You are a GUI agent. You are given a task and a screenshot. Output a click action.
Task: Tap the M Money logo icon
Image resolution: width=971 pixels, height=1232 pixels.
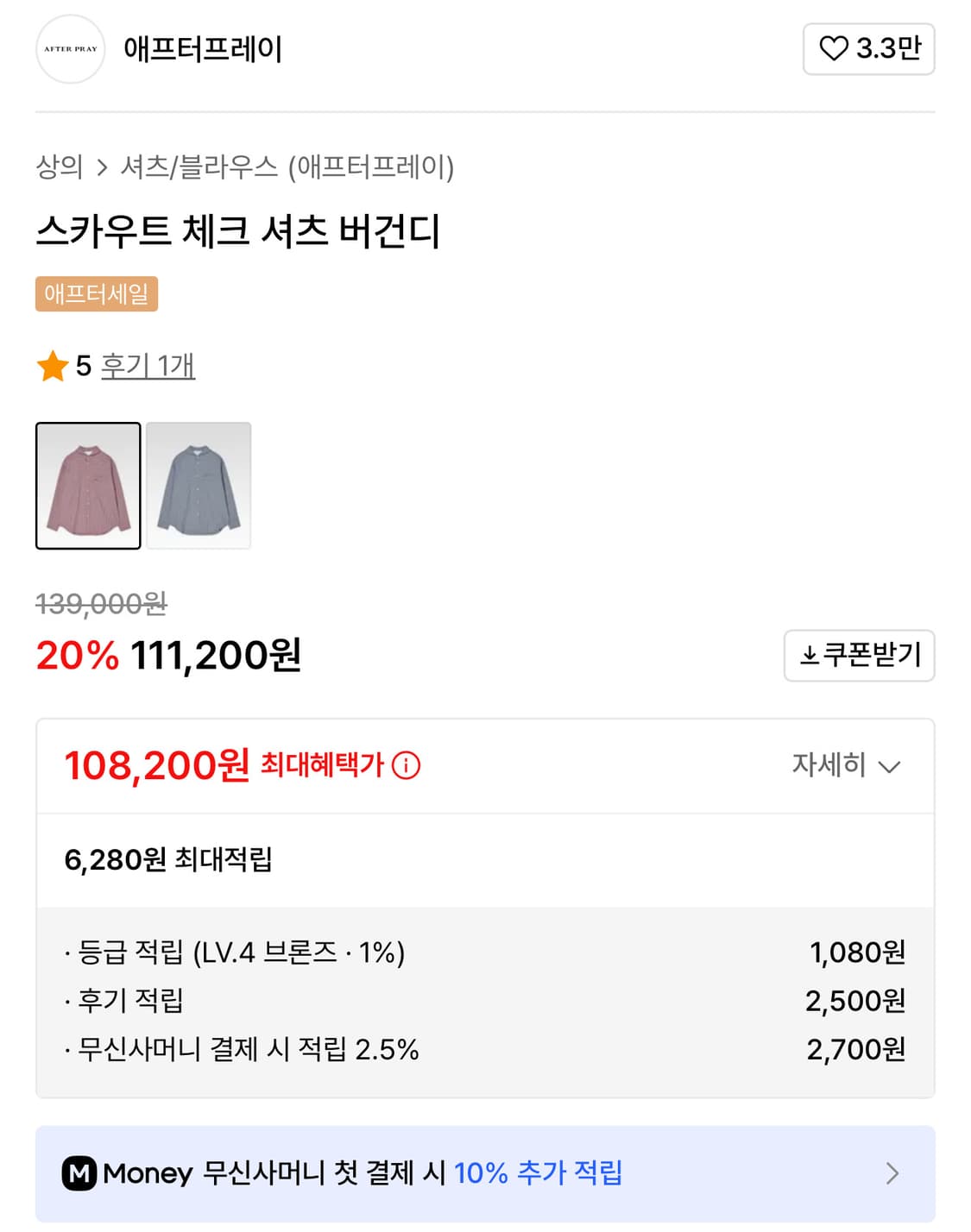[79, 1173]
